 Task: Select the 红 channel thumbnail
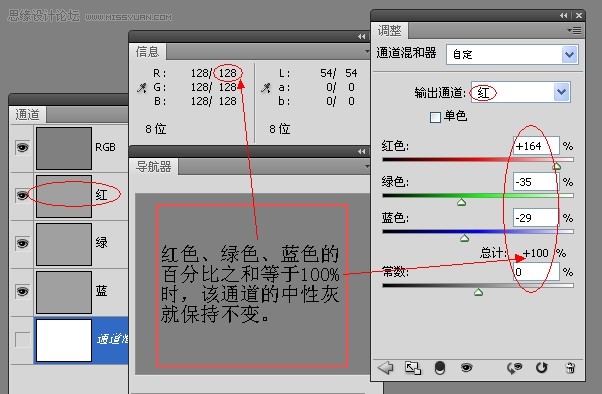64,196
